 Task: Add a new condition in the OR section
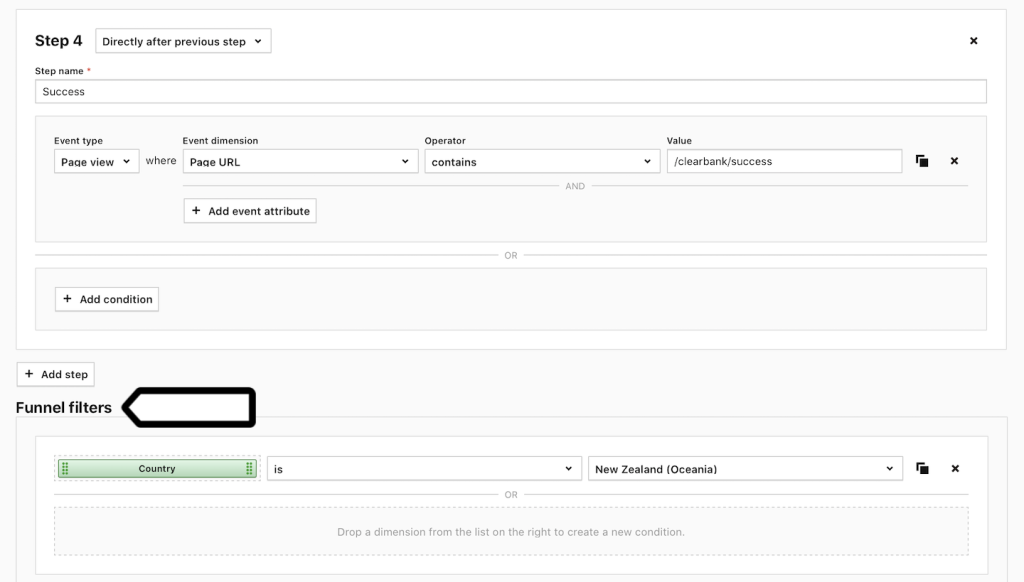106,298
